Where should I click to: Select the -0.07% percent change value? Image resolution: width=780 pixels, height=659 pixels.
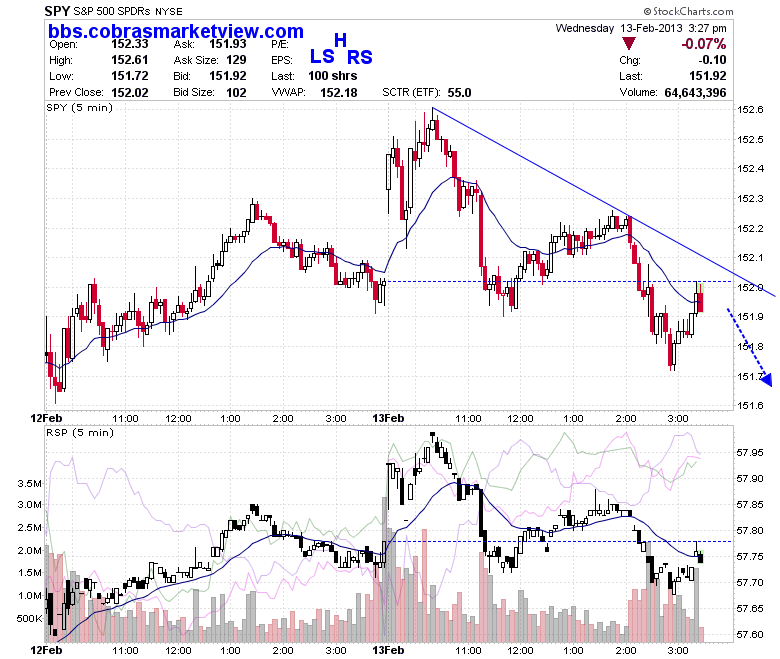[x=703, y=44]
